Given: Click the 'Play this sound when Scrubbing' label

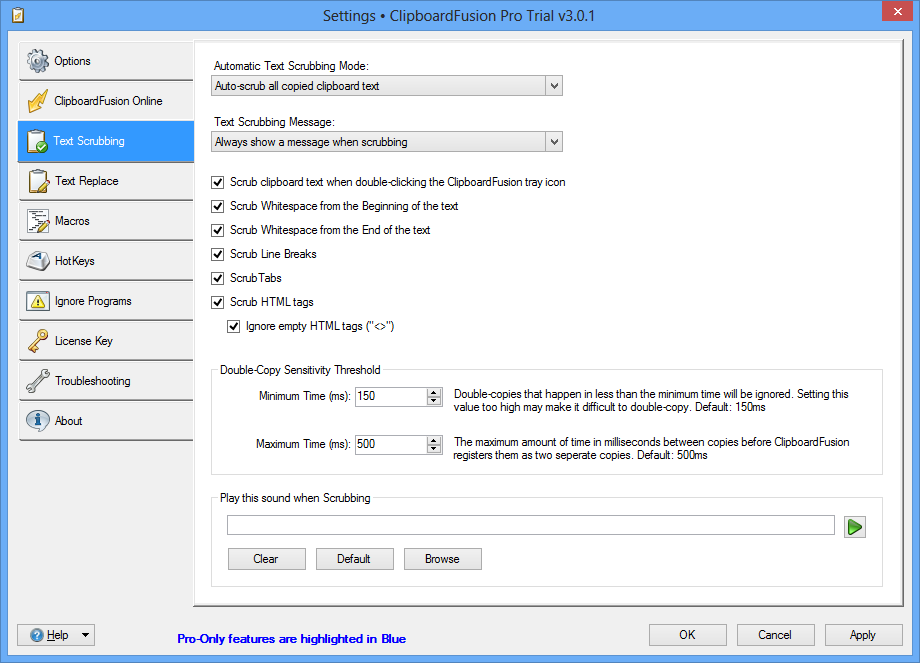Looking at the screenshot, I should click(295, 498).
